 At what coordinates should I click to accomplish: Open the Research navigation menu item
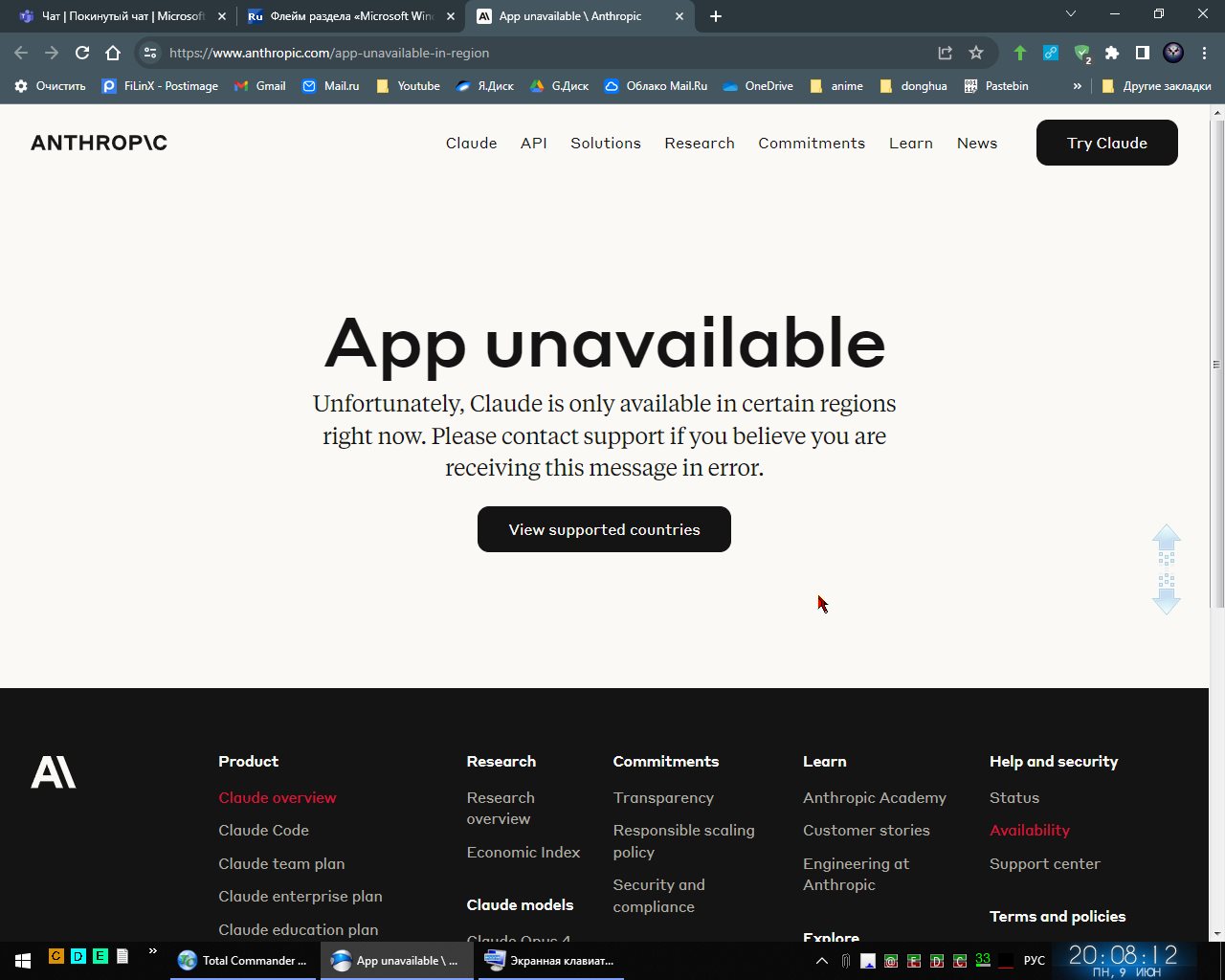click(x=700, y=143)
